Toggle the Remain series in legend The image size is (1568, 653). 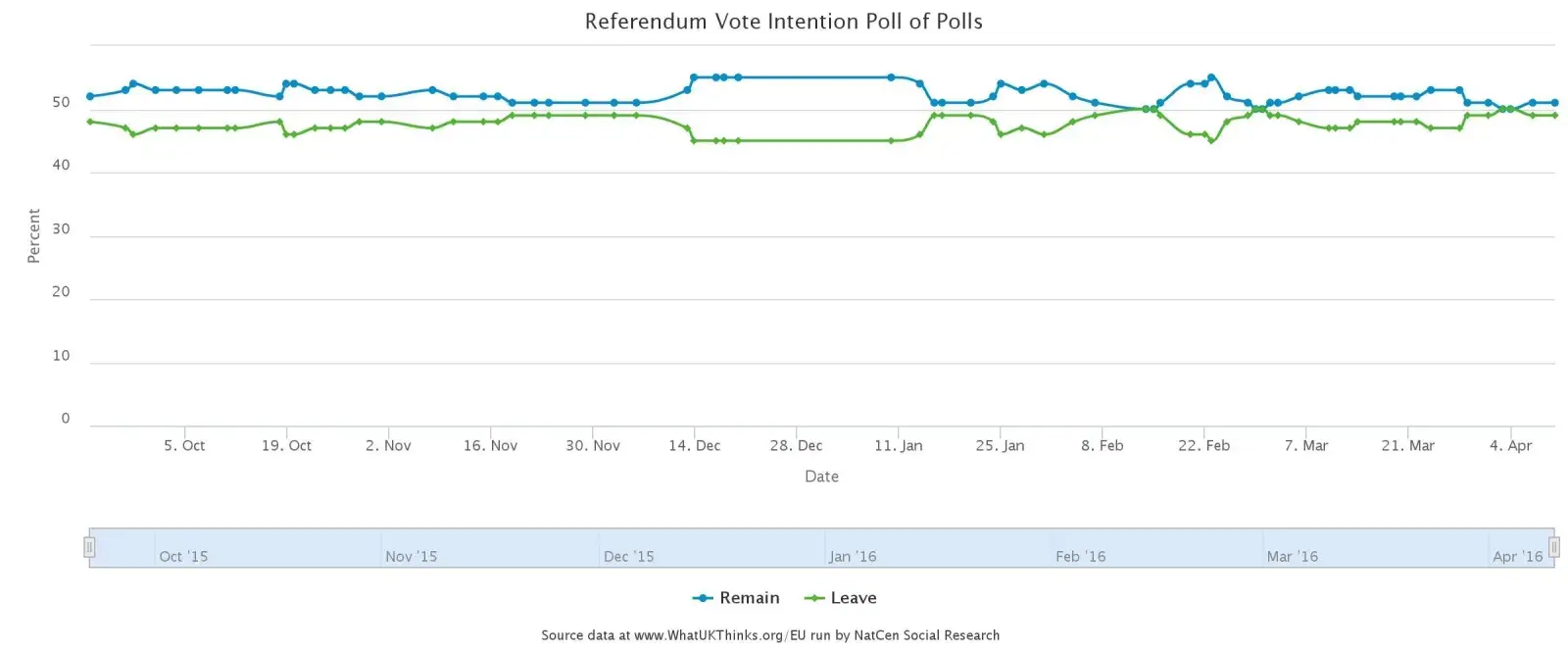coord(749,598)
